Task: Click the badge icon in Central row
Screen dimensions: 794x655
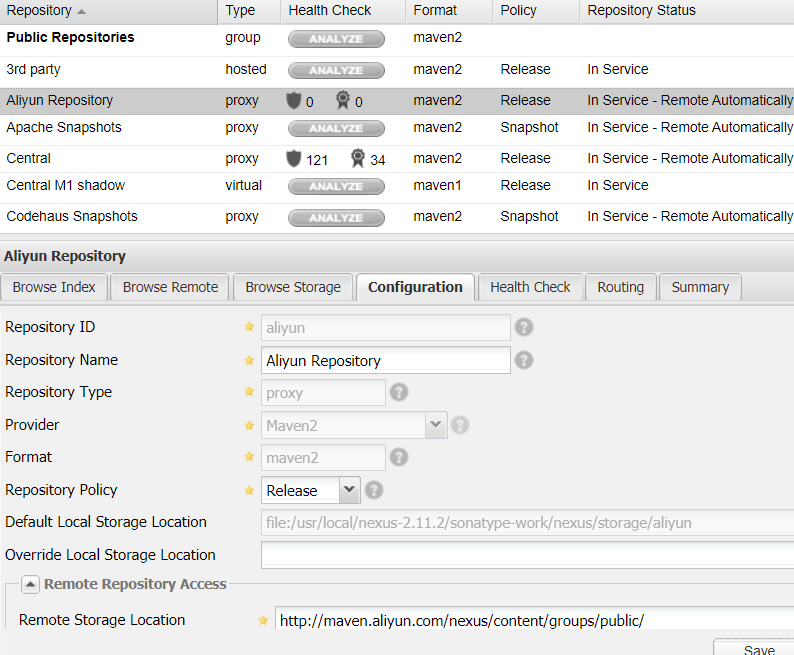Action: 358,158
